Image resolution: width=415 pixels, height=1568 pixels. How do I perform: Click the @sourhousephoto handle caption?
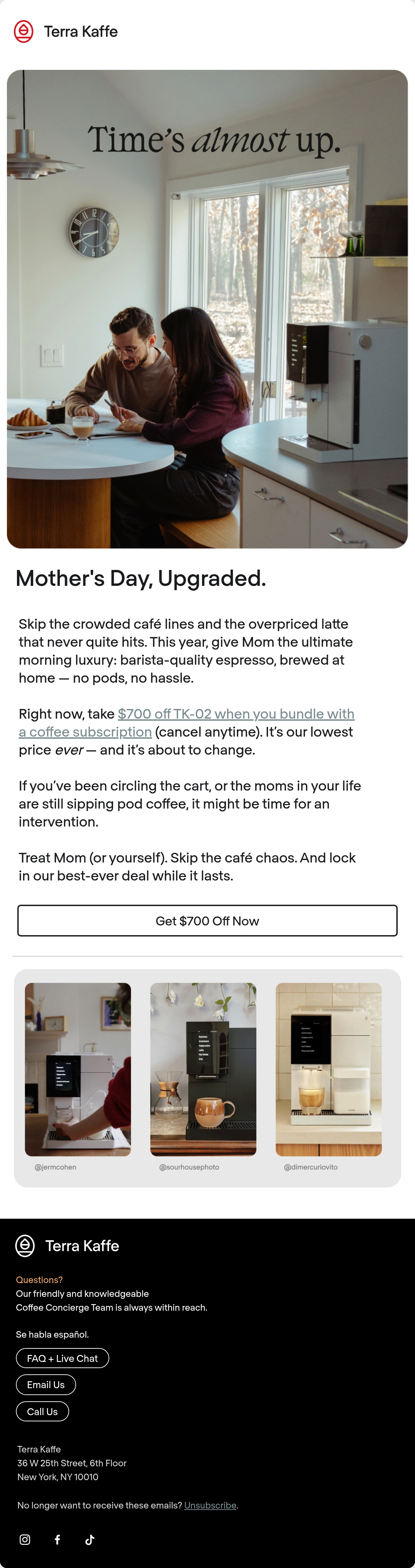pyautogui.click(x=189, y=1167)
